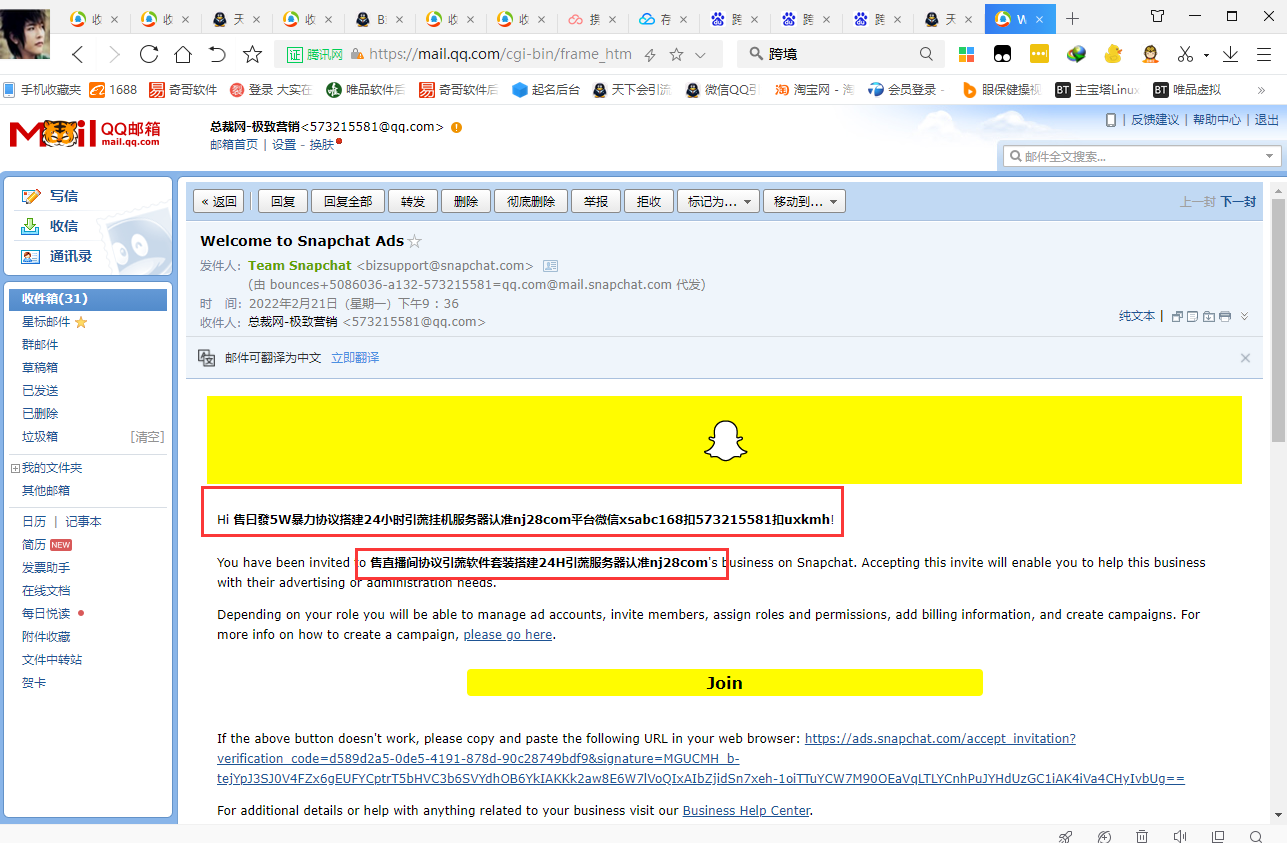The height and width of the screenshot is (843, 1287).
Task: Go to the browser home page icon
Action: pyautogui.click(x=183, y=54)
